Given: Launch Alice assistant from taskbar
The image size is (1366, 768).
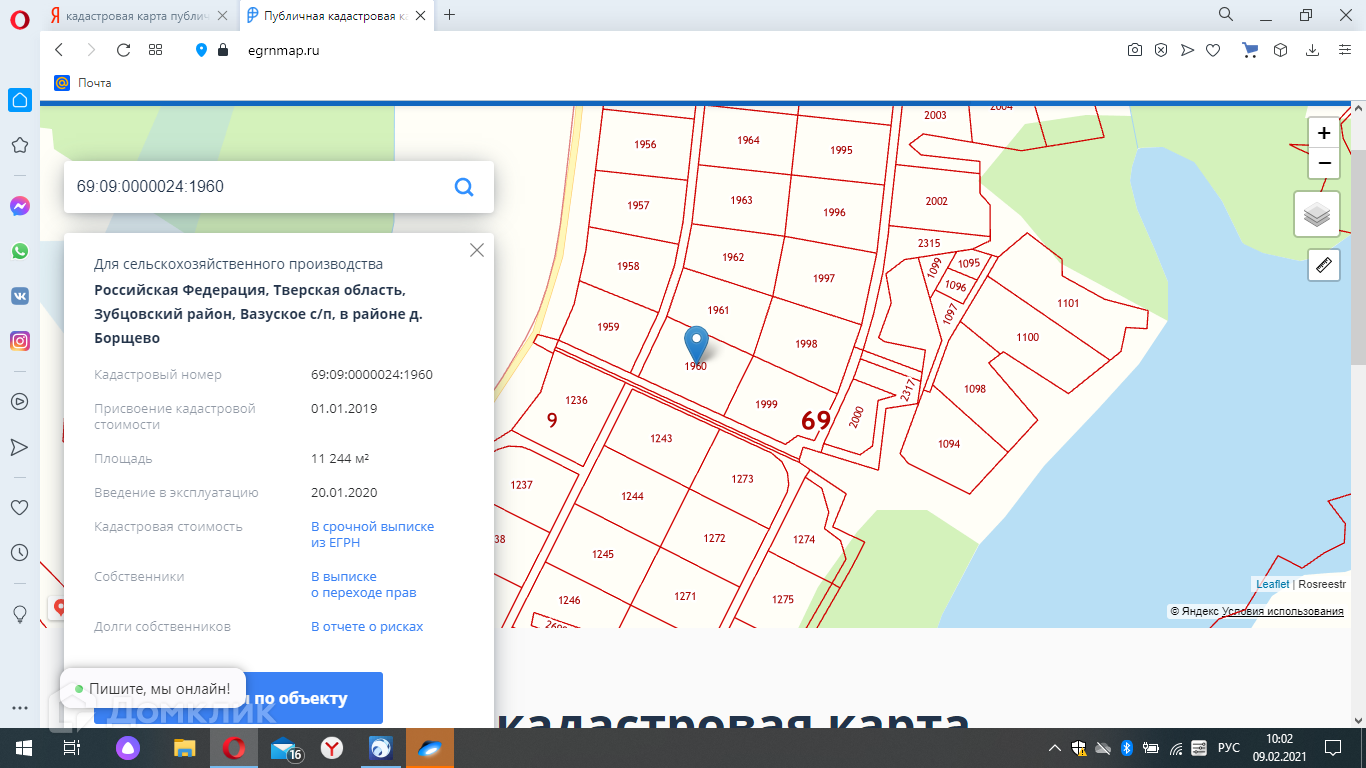Looking at the screenshot, I should [129, 748].
